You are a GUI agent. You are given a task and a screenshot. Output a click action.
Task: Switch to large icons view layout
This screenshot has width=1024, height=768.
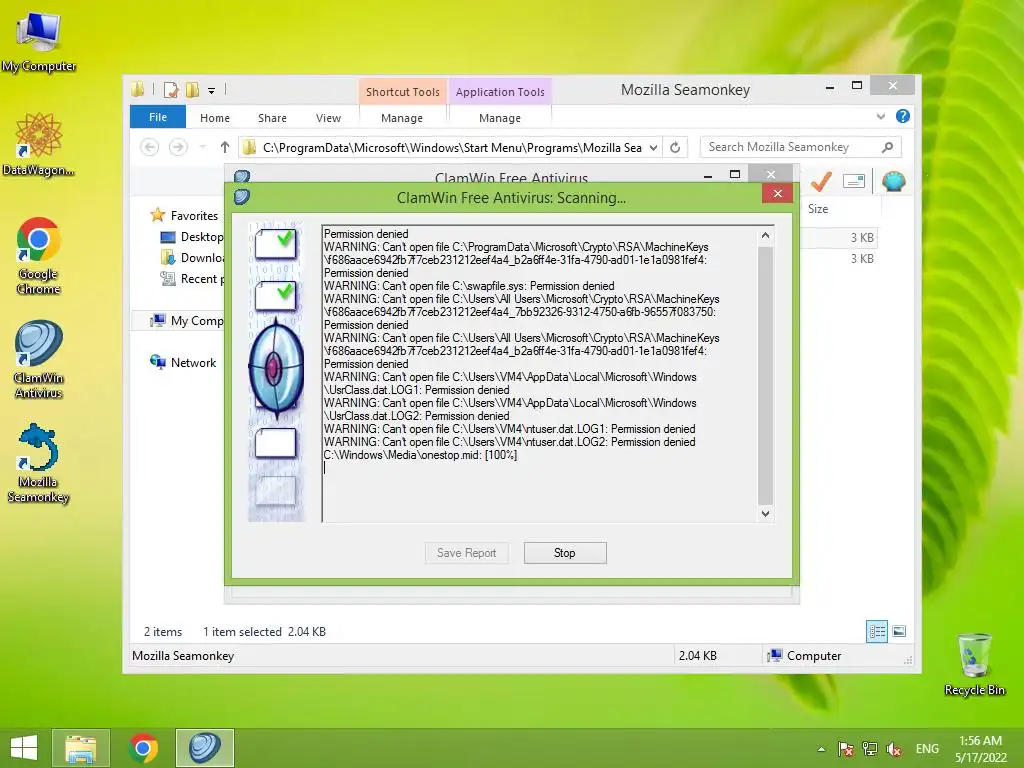point(899,631)
